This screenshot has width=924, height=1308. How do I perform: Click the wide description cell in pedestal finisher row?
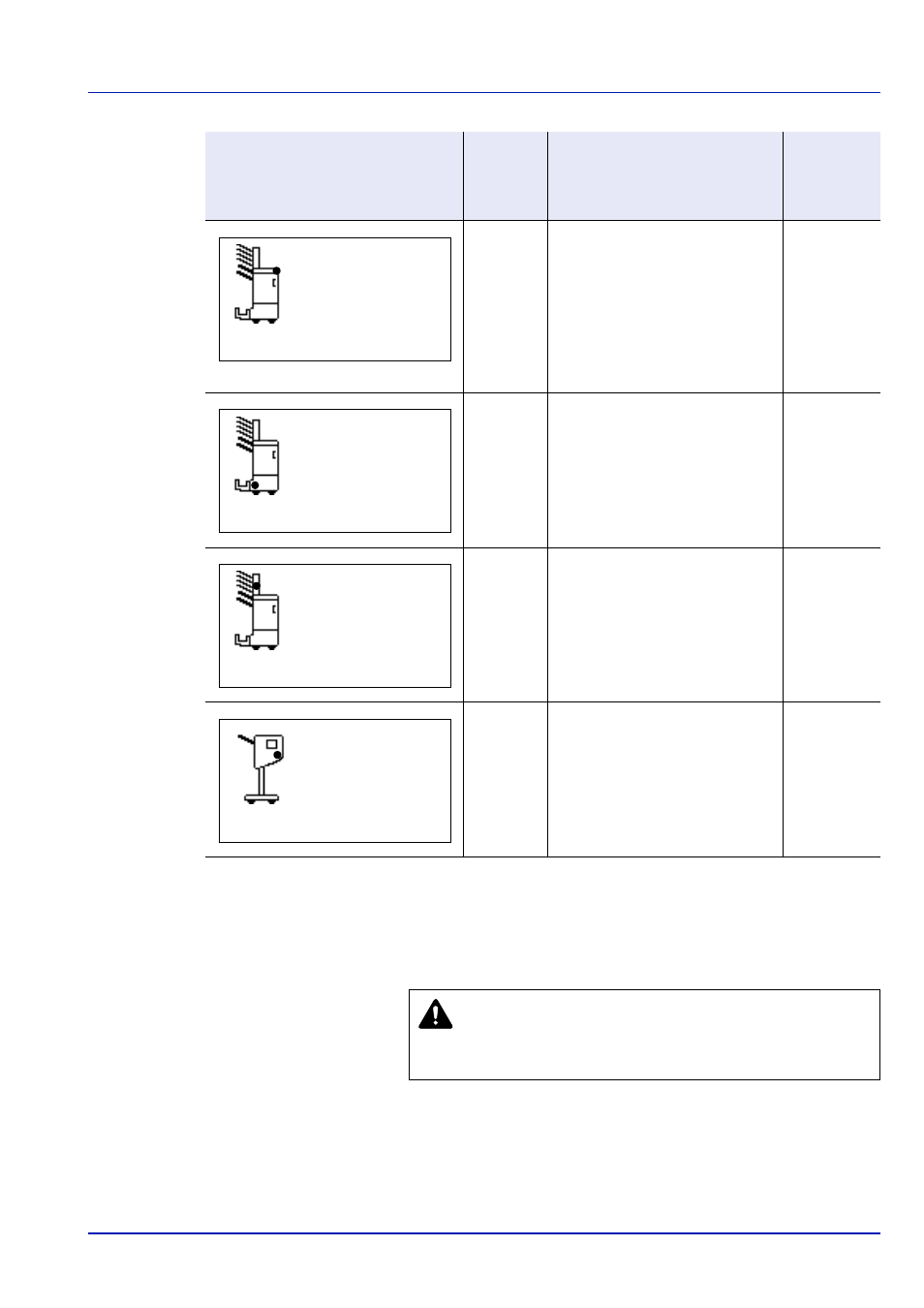coord(665,780)
